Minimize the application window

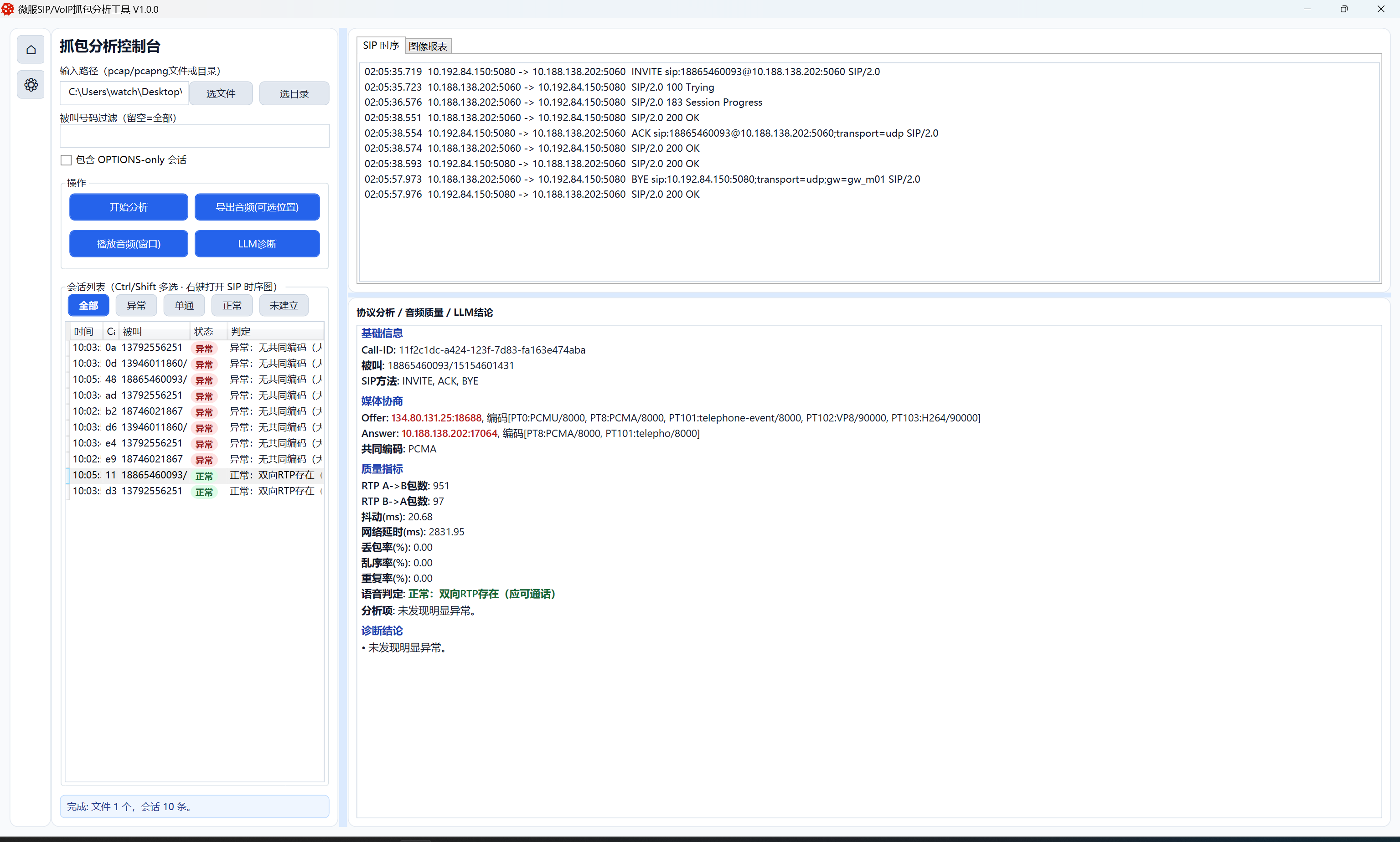1307,9
